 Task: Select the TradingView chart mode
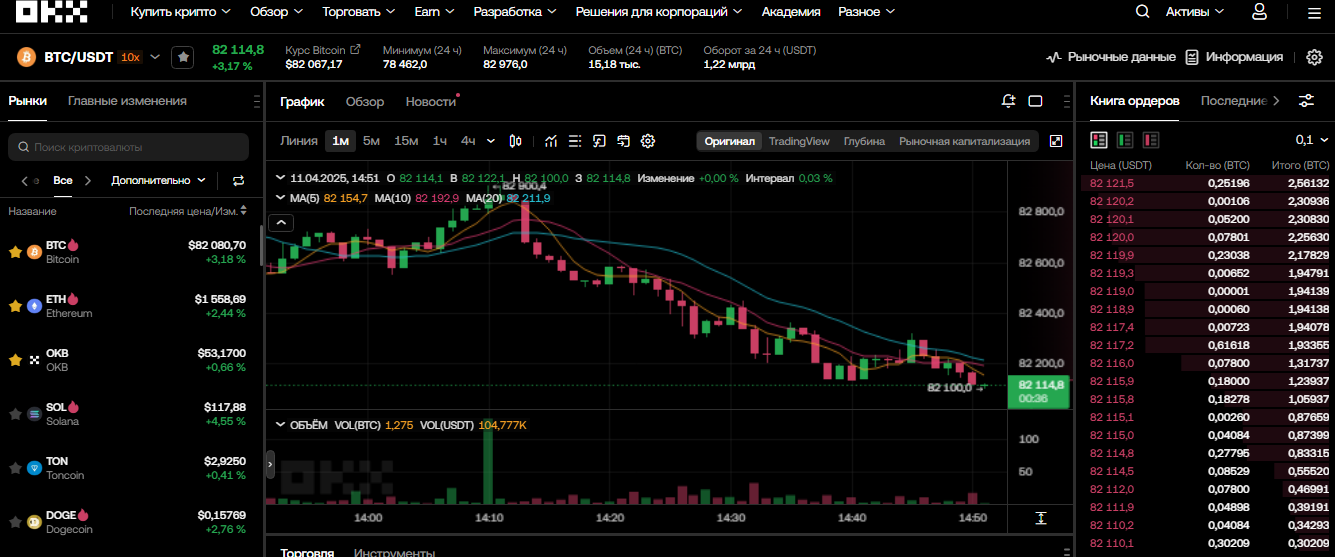pos(799,141)
